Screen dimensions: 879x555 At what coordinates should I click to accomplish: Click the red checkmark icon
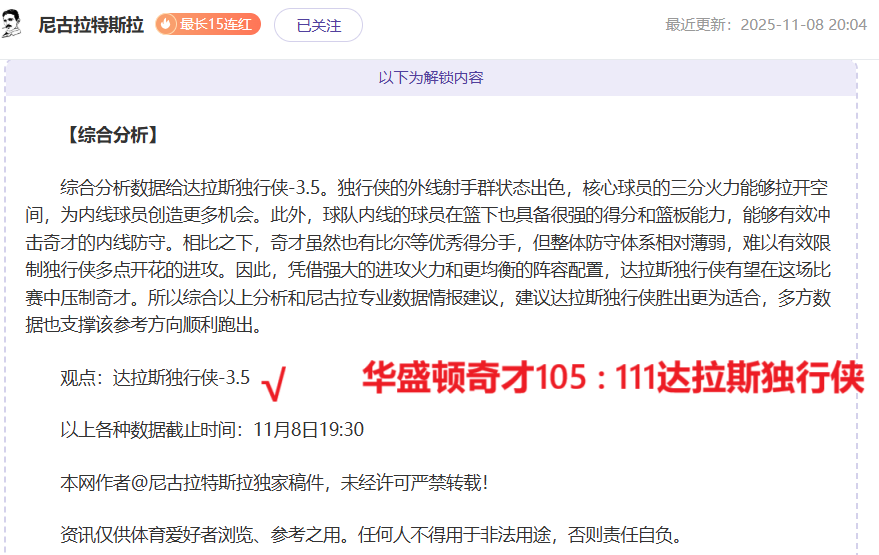click(272, 382)
